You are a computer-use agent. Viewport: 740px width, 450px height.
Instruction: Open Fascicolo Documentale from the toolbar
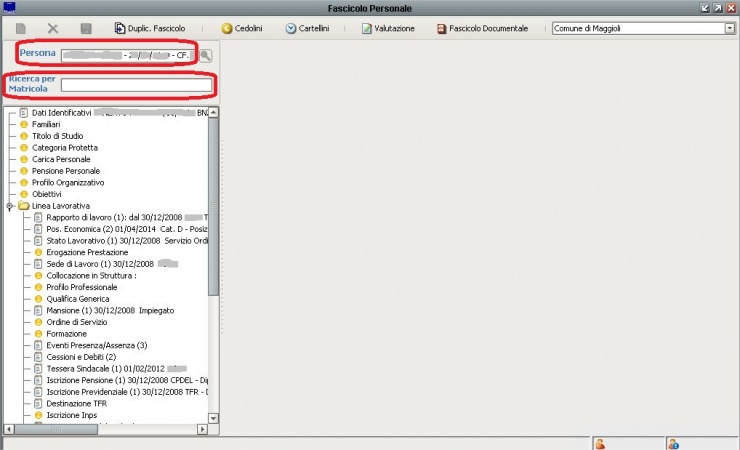click(482, 28)
